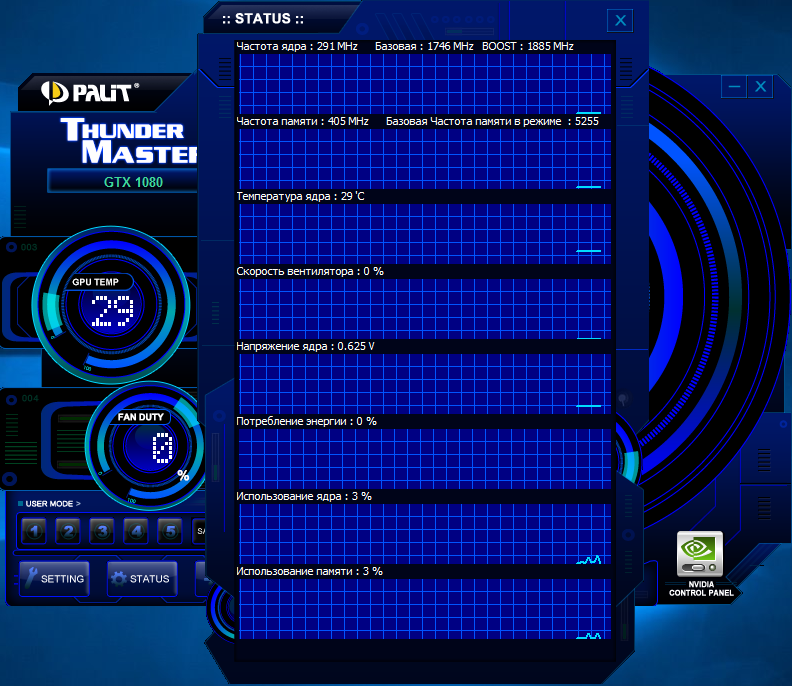Select user mode profile 1
Viewport: 792px width, 686px height.
coord(34,531)
